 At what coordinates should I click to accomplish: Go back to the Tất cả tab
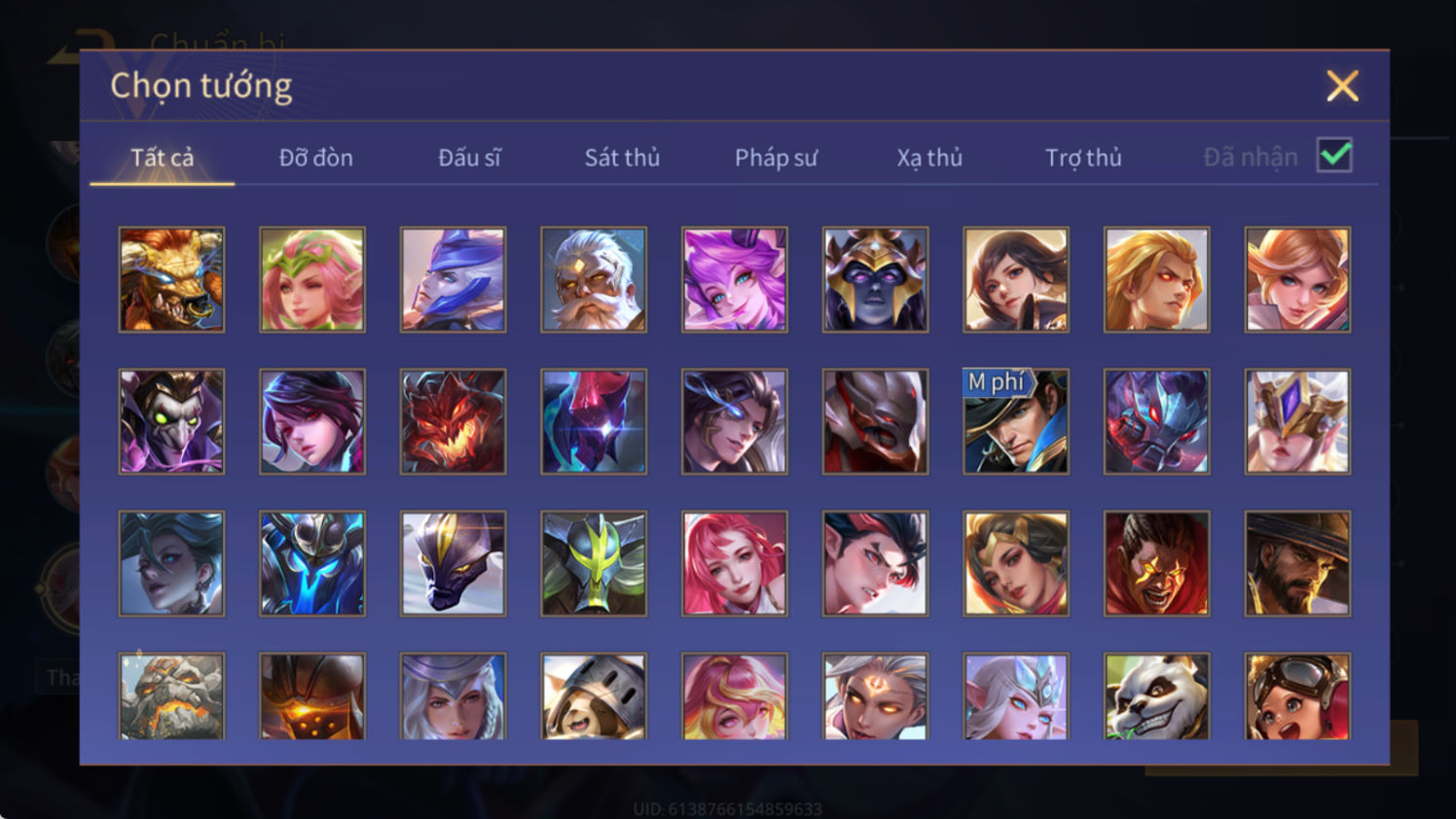pos(163,158)
